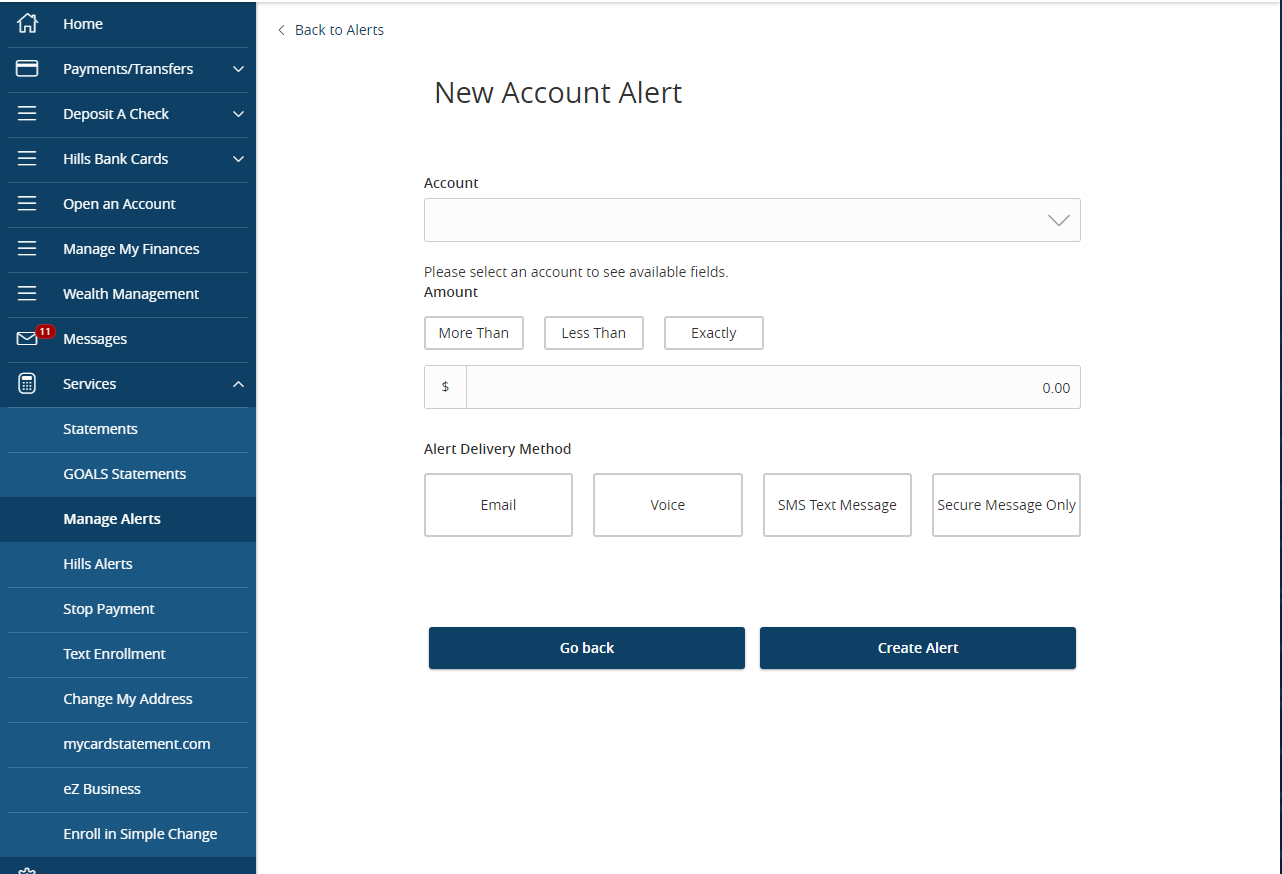Open the Messages menu item
This screenshot has height=874, width=1282.
click(128, 339)
